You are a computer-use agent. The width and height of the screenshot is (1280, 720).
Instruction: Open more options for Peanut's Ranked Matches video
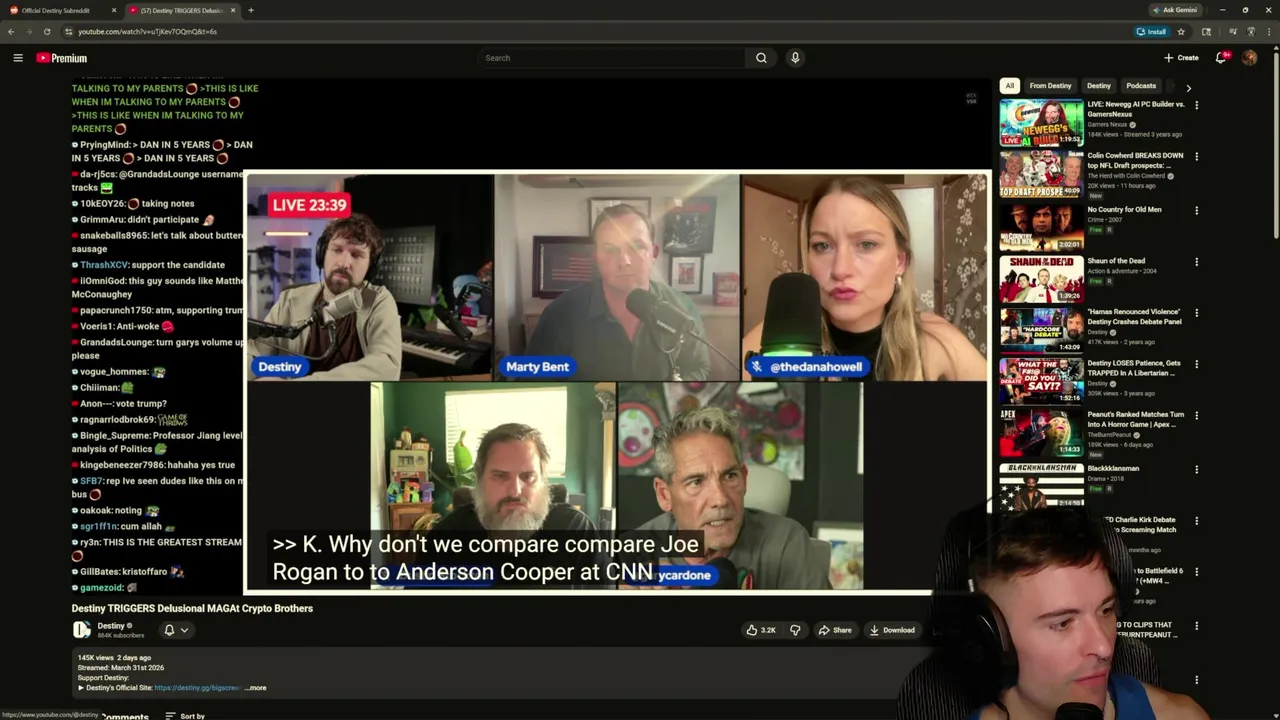1196,415
